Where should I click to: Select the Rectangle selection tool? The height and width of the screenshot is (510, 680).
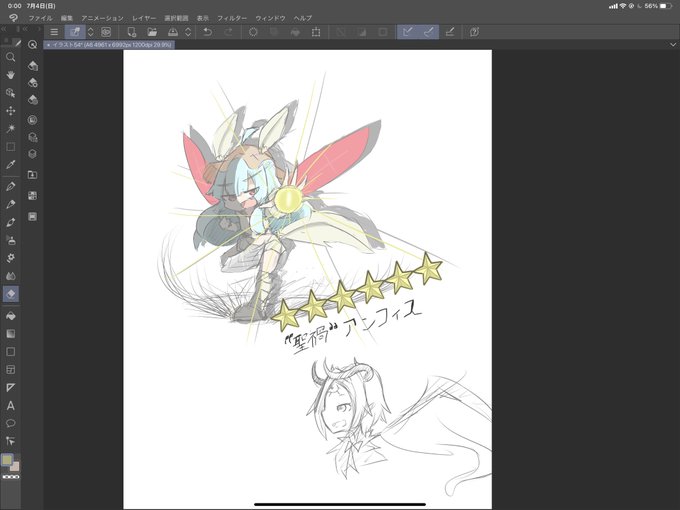[x=11, y=147]
